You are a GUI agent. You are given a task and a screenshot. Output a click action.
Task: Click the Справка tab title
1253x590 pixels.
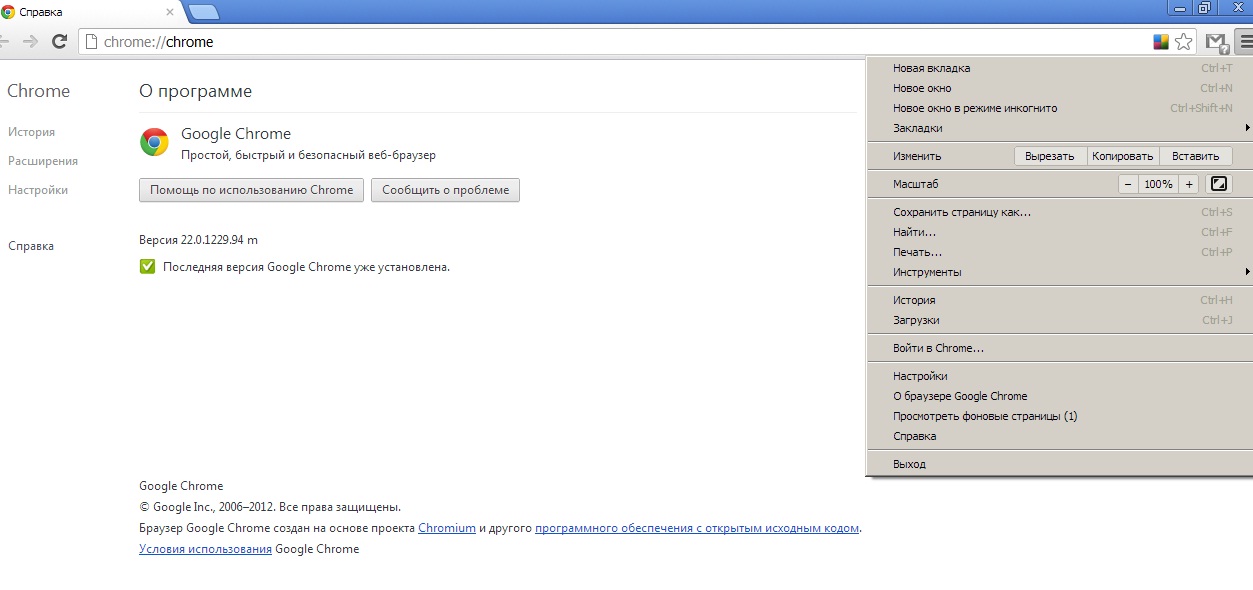tap(41, 12)
